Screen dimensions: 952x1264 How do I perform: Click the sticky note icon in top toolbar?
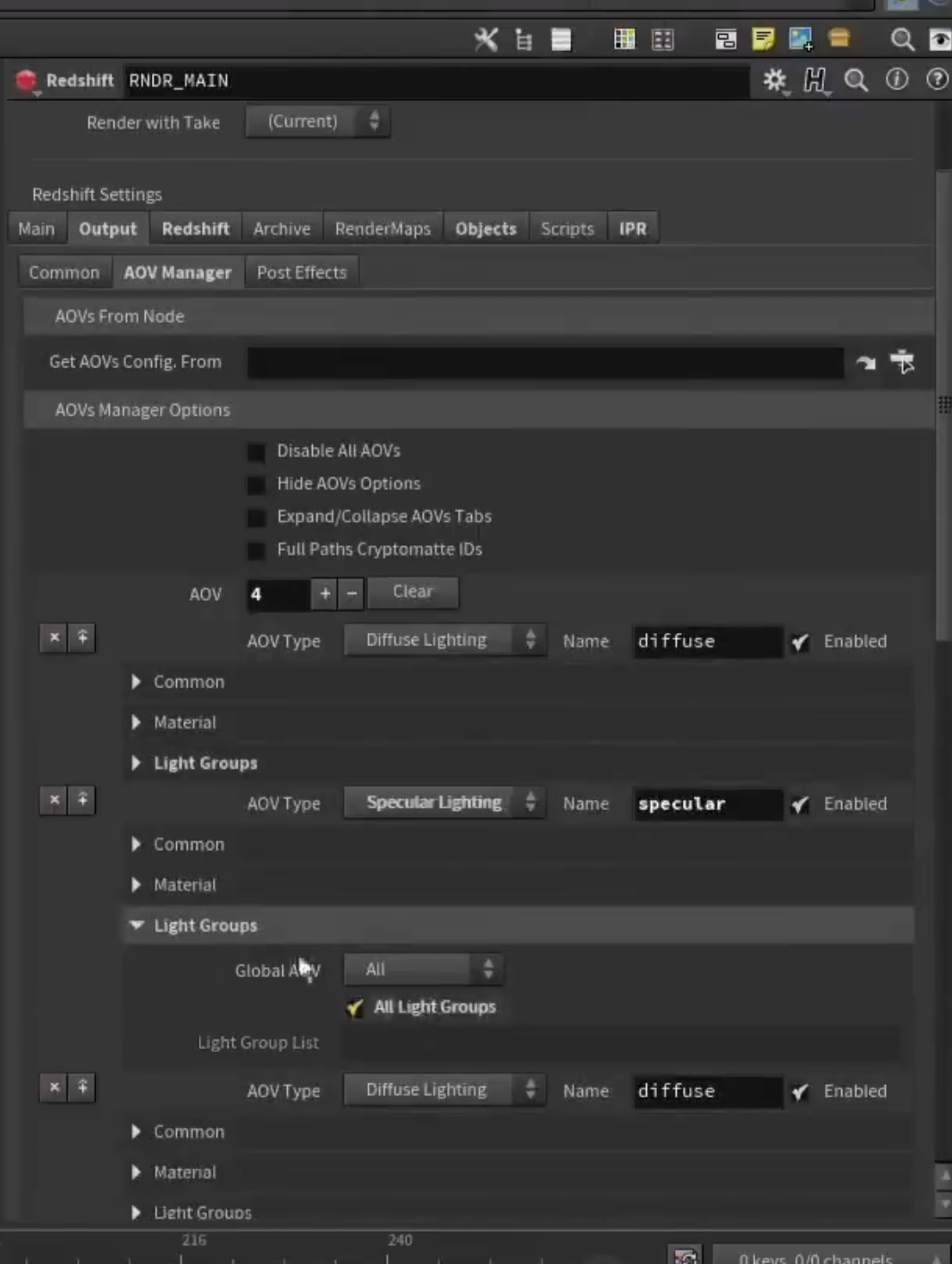pyautogui.click(x=762, y=38)
